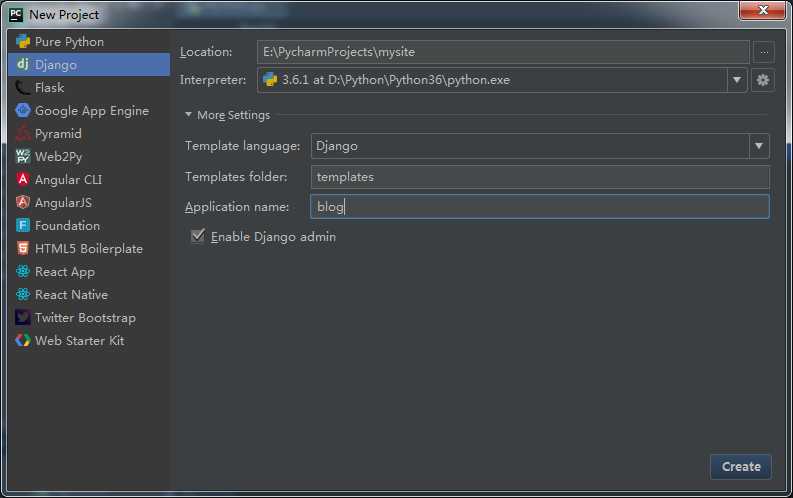This screenshot has height=498, width=793.
Task: Click the Create button
Action: click(741, 467)
